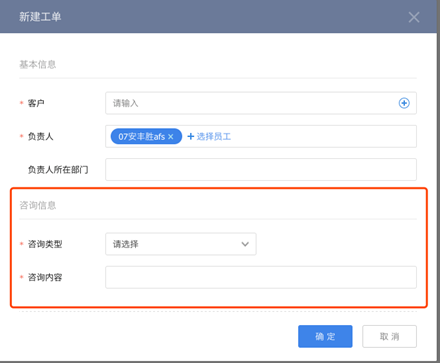Cancel using the 取消 button
This screenshot has height=363, width=440.
389,336
